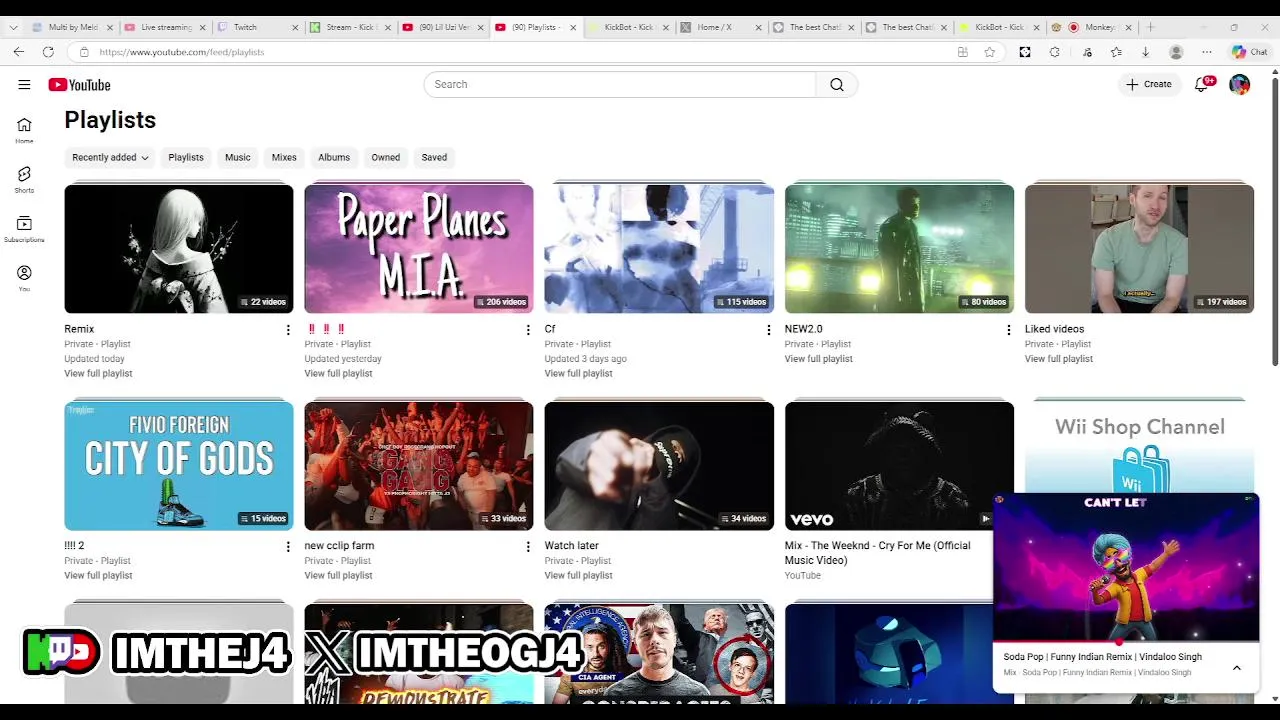View full playlist for Watch later

(578, 576)
